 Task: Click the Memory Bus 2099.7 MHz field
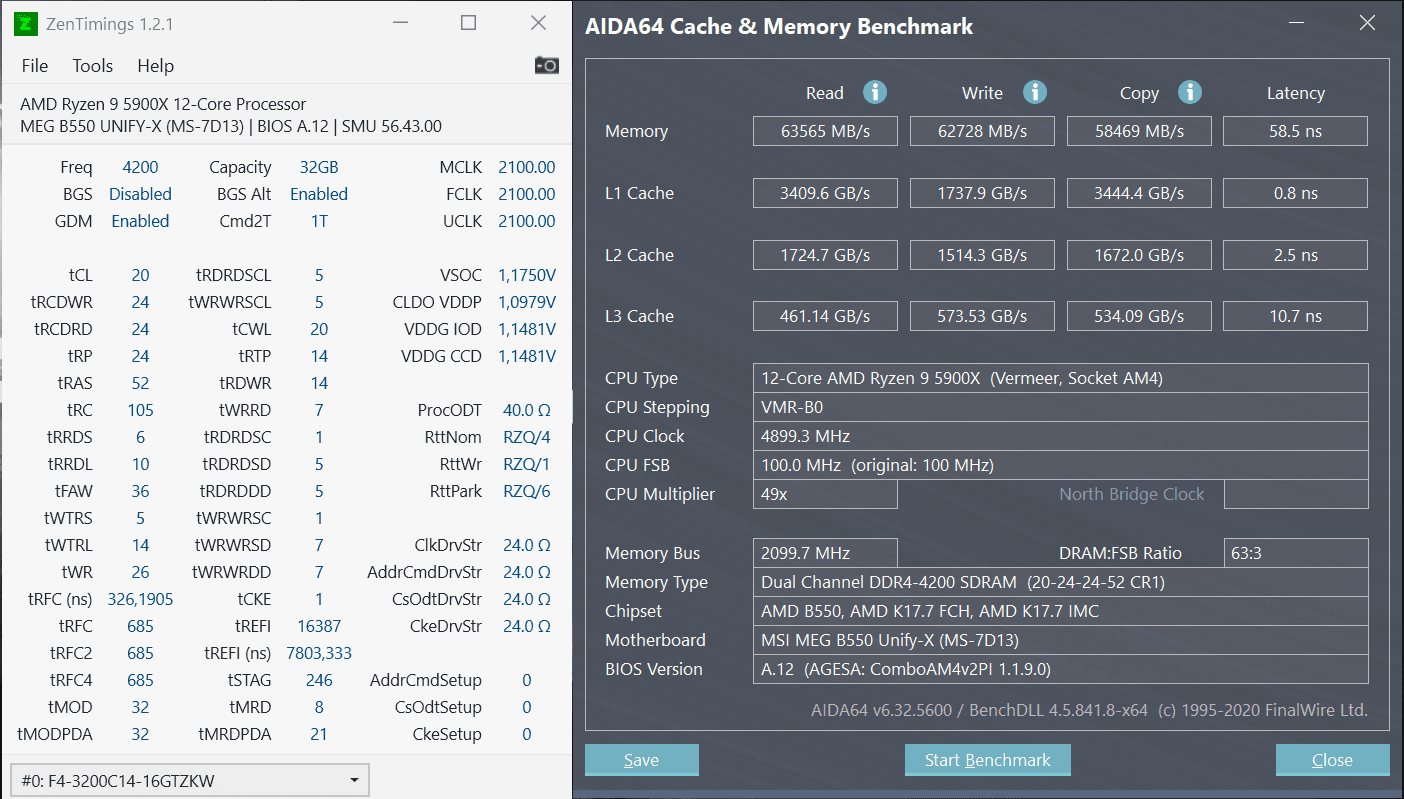(825, 553)
